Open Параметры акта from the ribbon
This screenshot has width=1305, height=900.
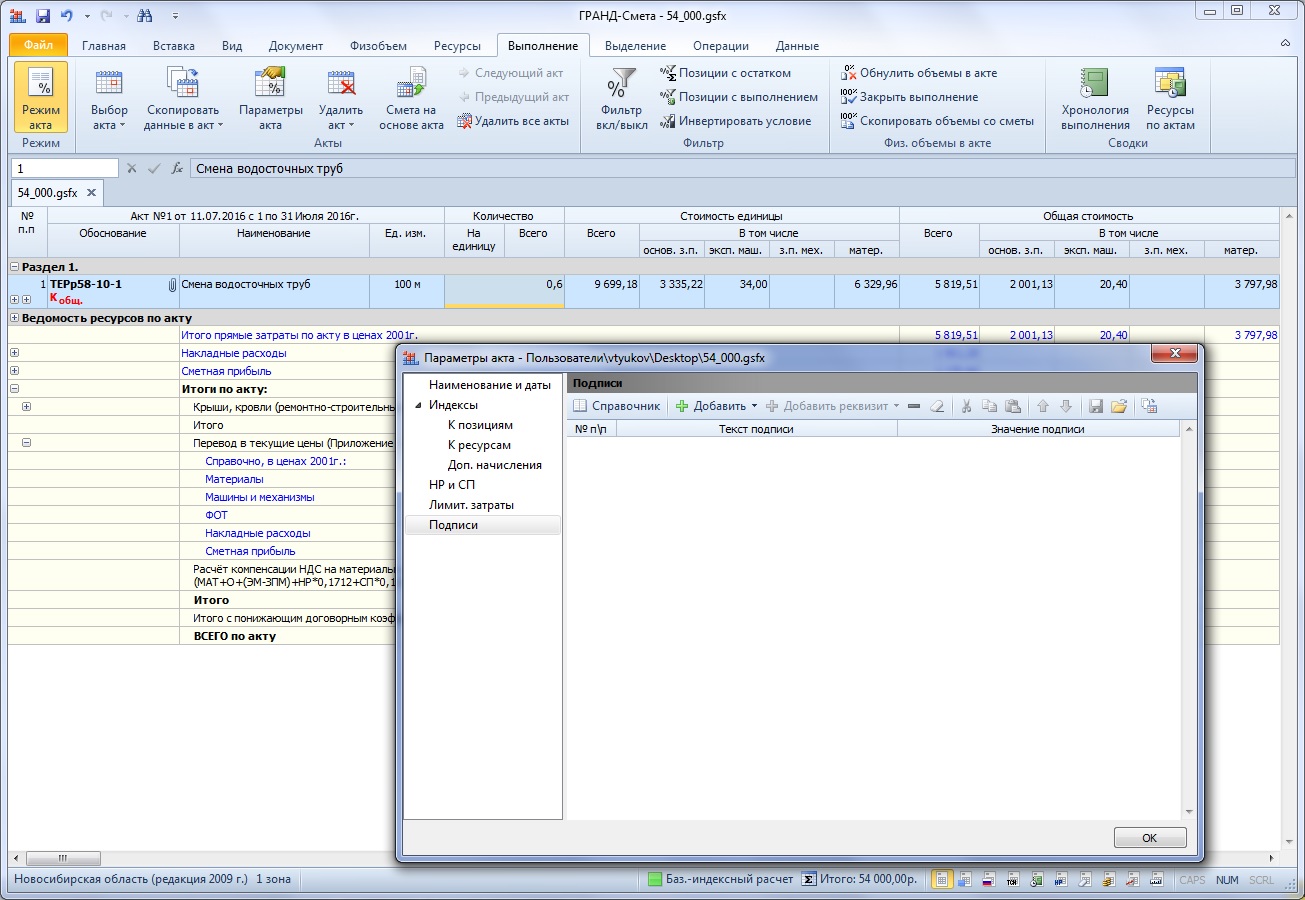pyautogui.click(x=270, y=98)
